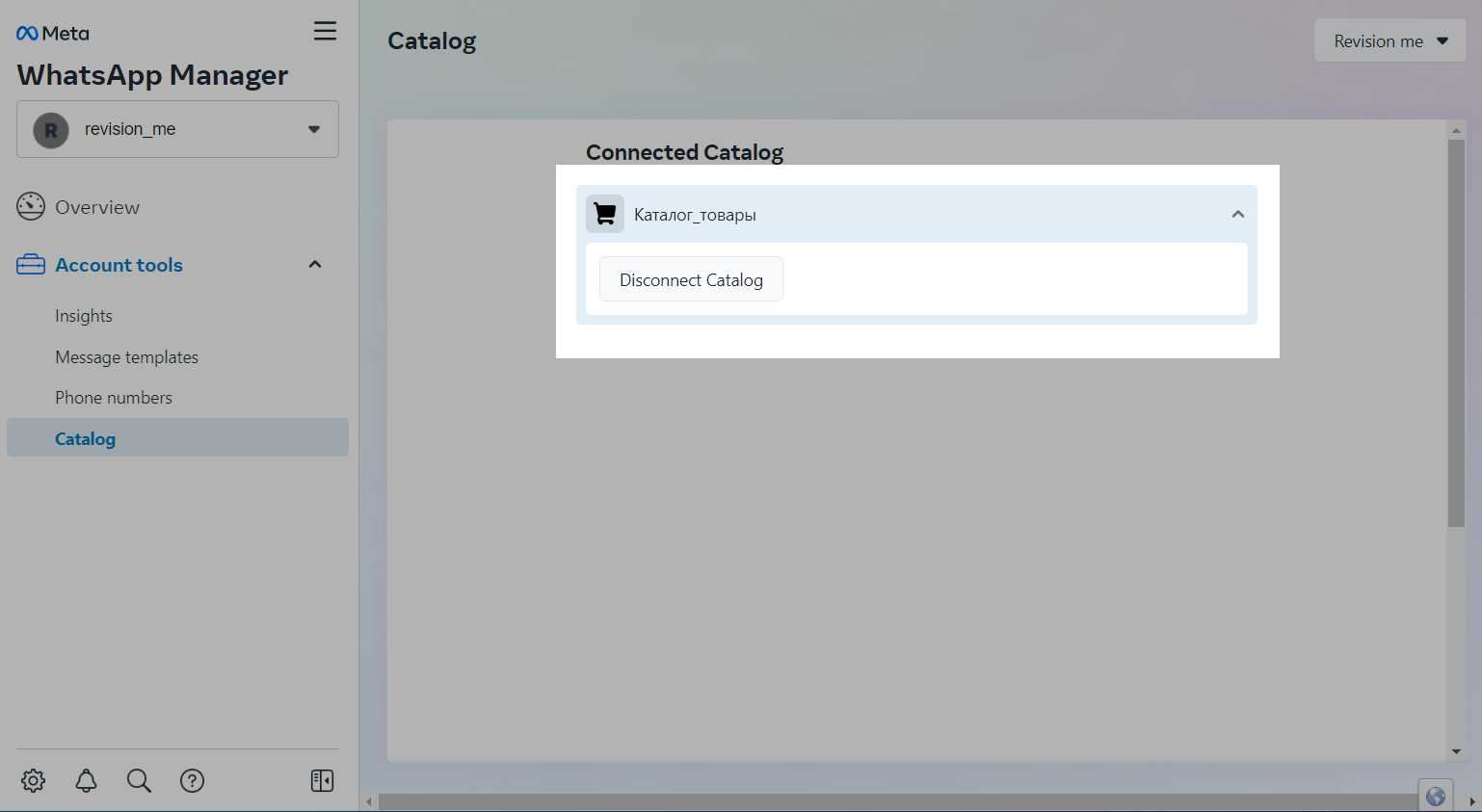1482x812 pixels.
Task: Click Disconnect Catalog button
Action: pos(691,279)
